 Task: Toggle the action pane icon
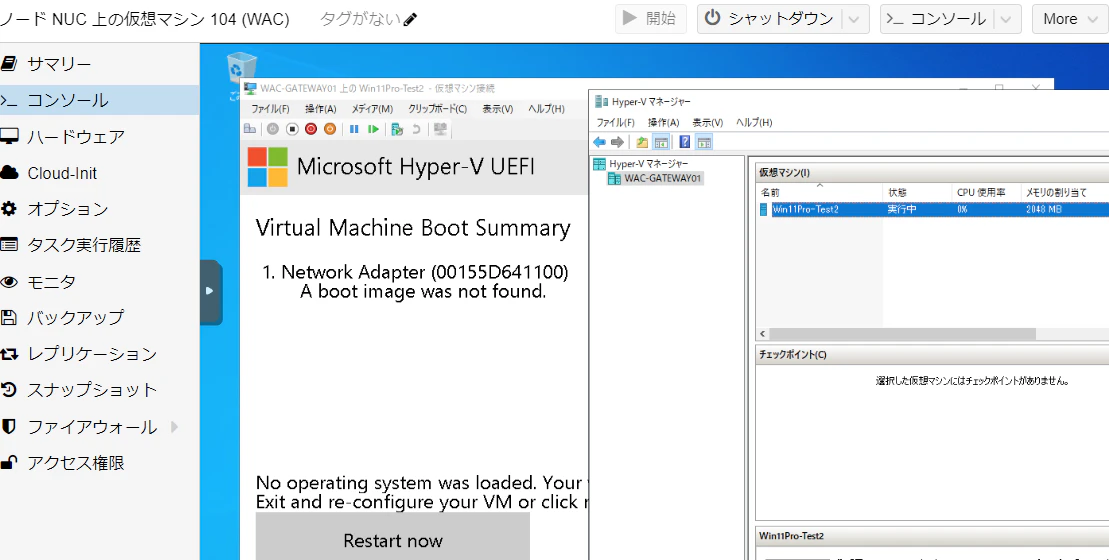[704, 142]
